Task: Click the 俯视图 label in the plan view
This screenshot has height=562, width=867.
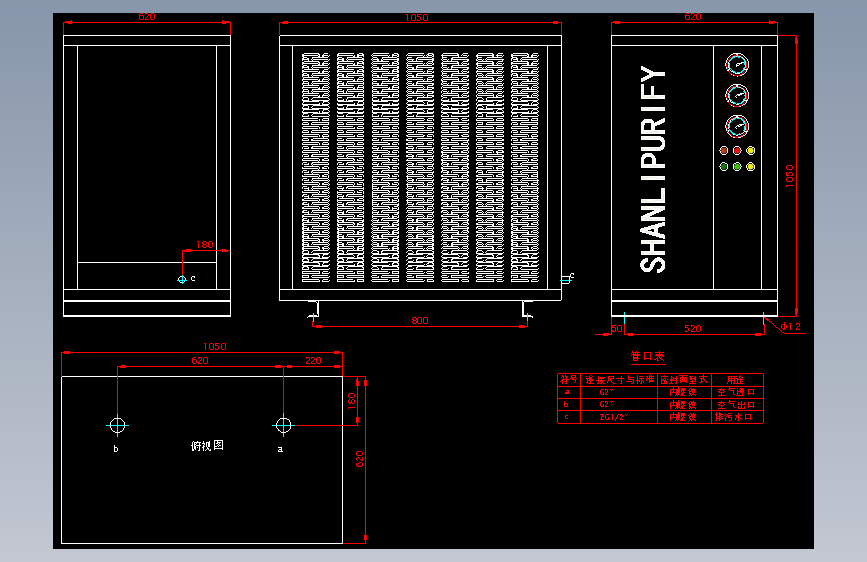Action: coord(207,445)
